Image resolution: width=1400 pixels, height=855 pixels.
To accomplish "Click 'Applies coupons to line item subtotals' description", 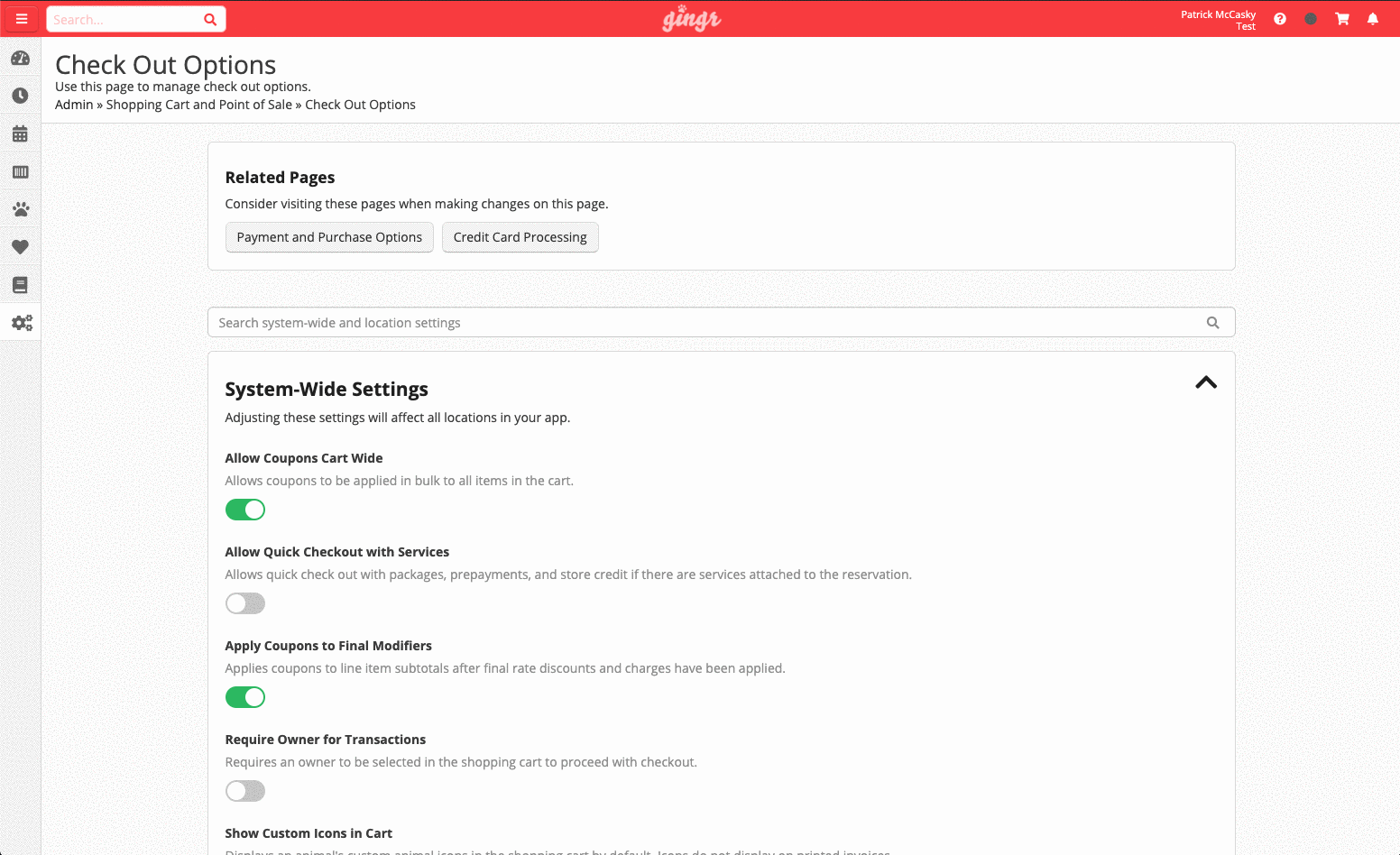I will tap(505, 668).
